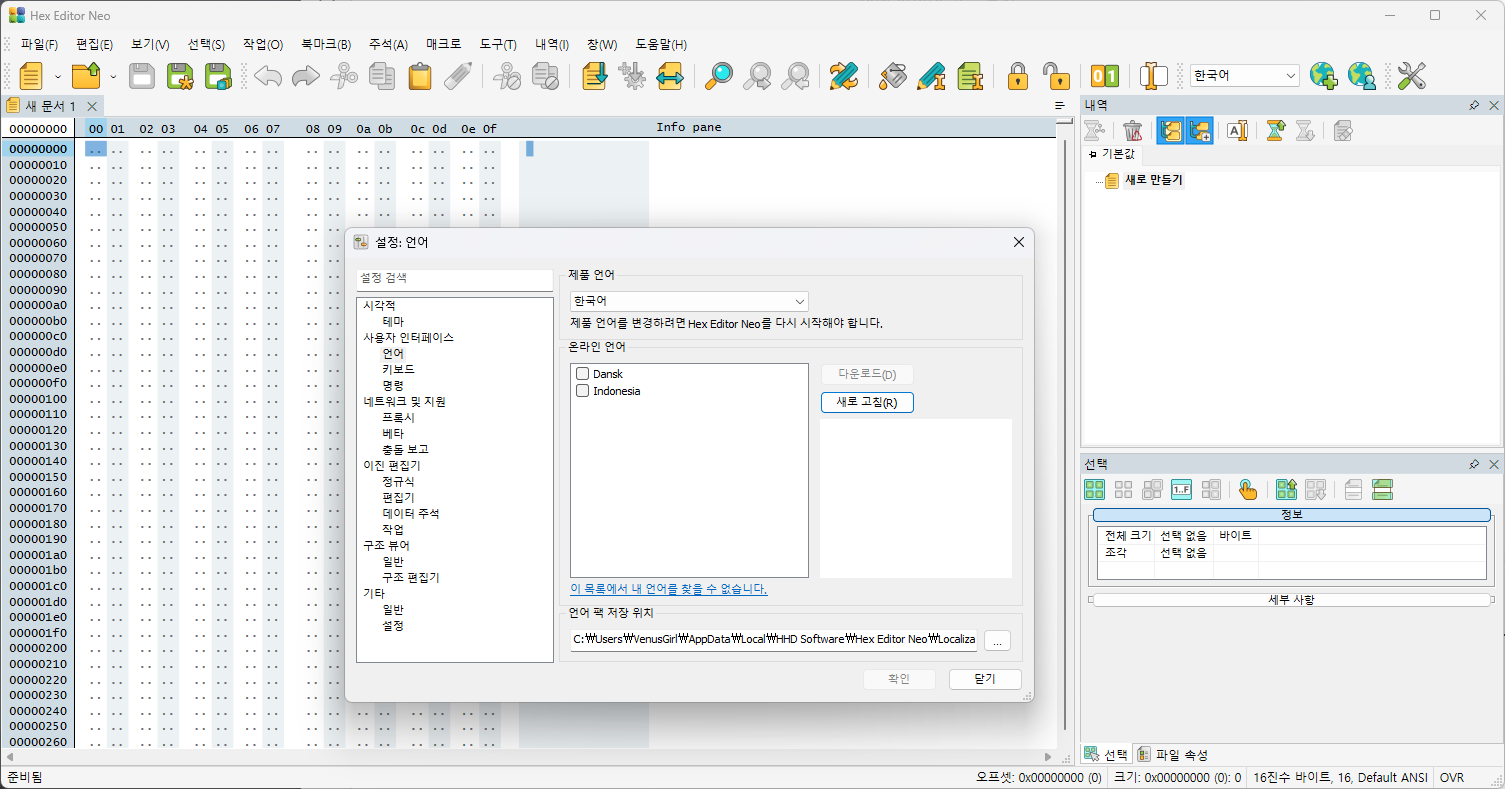The width and height of the screenshot is (1505, 789).
Task: Check the Dansk language checkbox
Action: pyautogui.click(x=582, y=374)
